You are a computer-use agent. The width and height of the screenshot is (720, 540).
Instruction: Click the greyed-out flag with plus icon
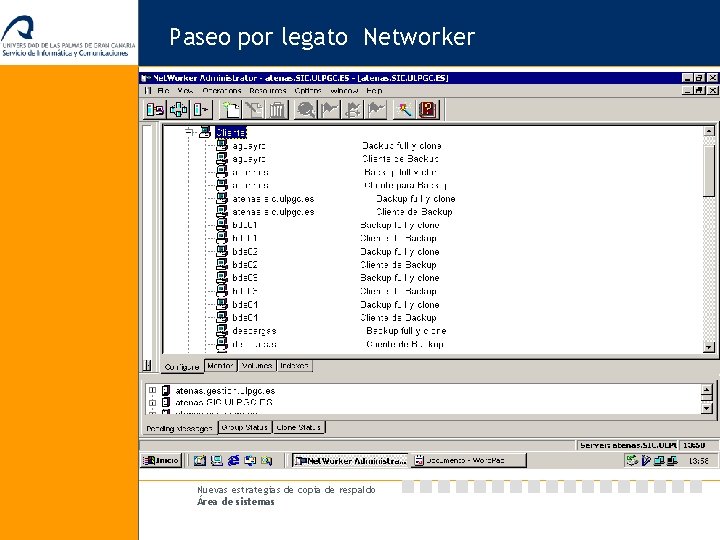pos(352,110)
